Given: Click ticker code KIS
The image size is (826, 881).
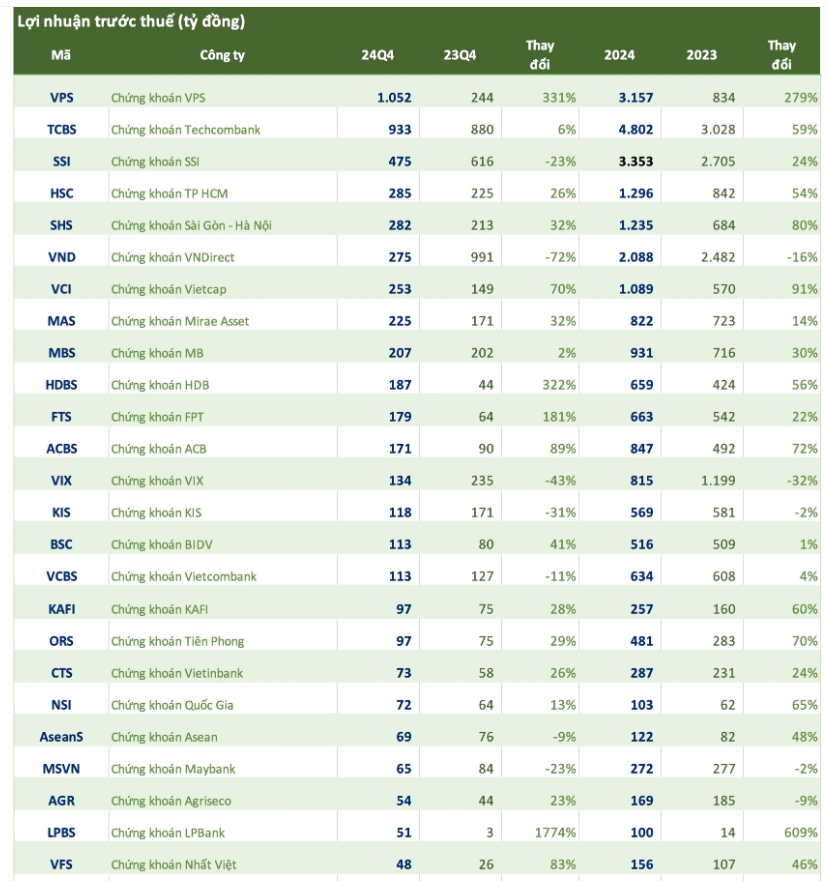Looking at the screenshot, I should click(x=62, y=513).
